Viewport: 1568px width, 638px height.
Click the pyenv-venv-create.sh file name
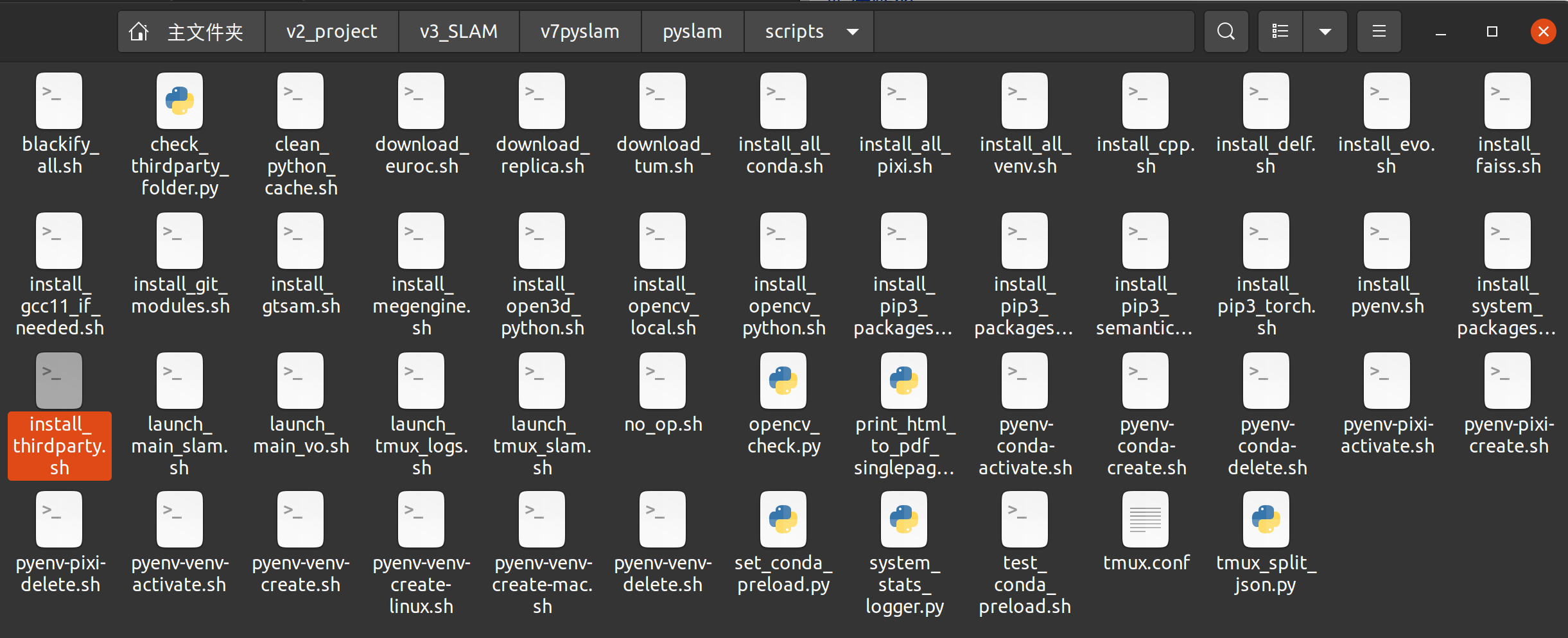[x=301, y=574]
